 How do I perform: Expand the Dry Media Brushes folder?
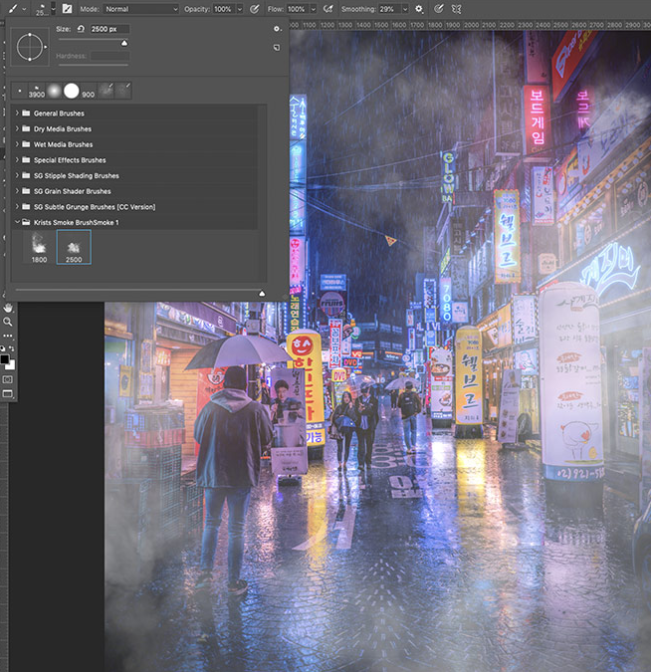click(17, 129)
